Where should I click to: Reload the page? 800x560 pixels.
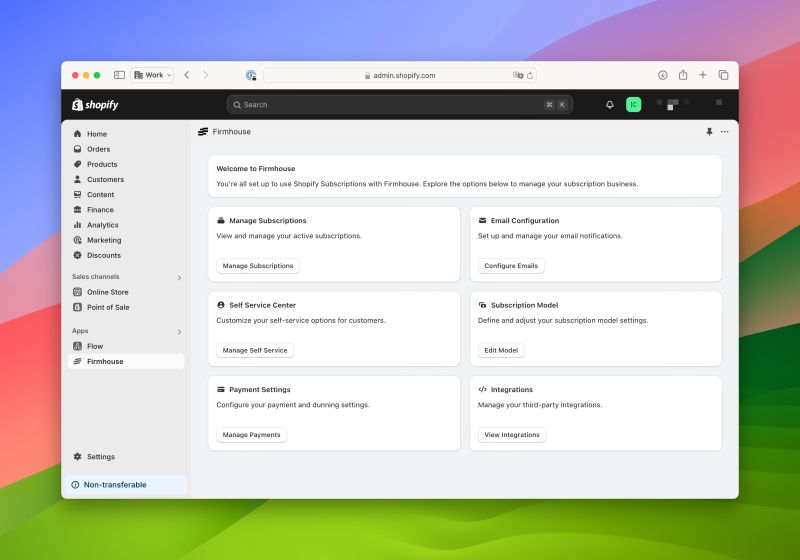click(x=530, y=75)
